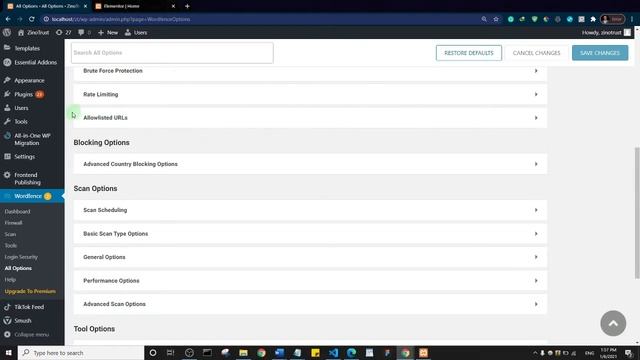Go to the Wordfence Dashboard
The image size is (640, 360).
18,211
